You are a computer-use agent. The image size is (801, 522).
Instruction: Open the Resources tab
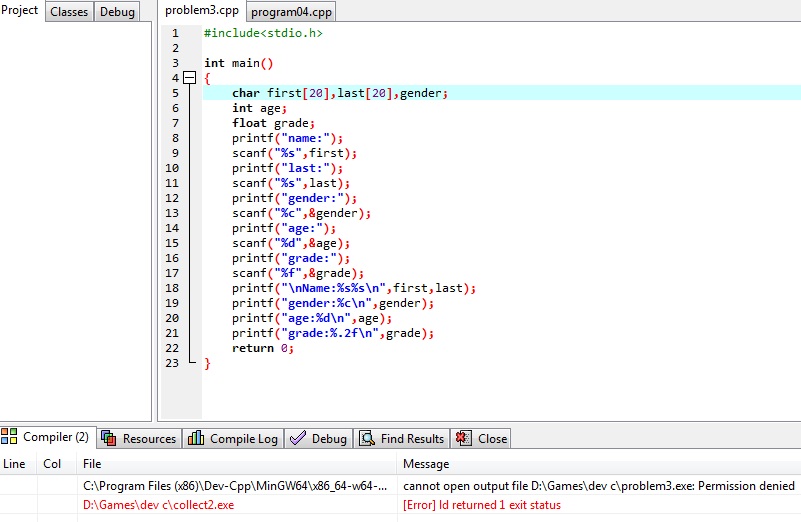139,439
